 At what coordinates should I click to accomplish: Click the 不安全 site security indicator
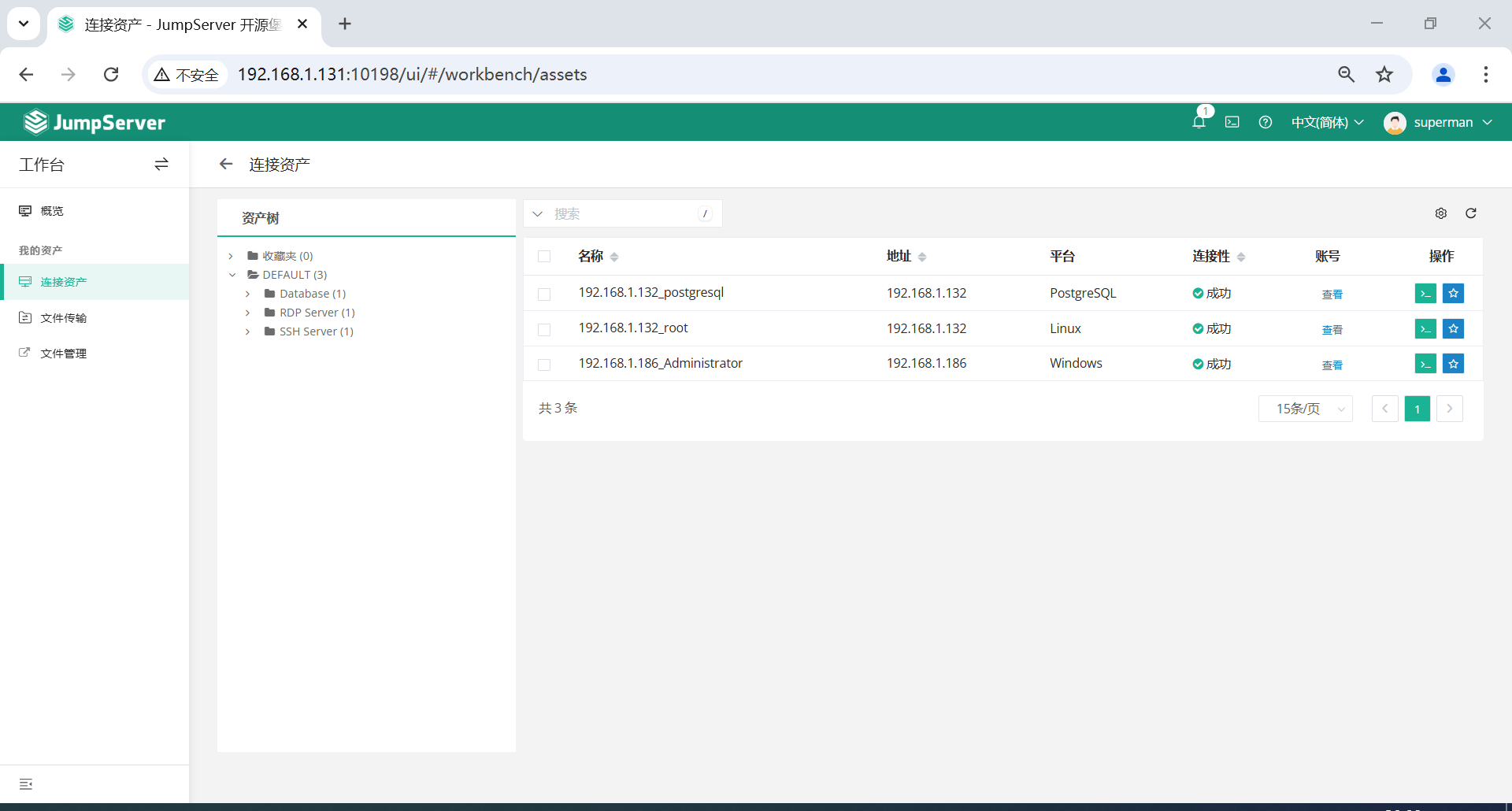[x=187, y=74]
